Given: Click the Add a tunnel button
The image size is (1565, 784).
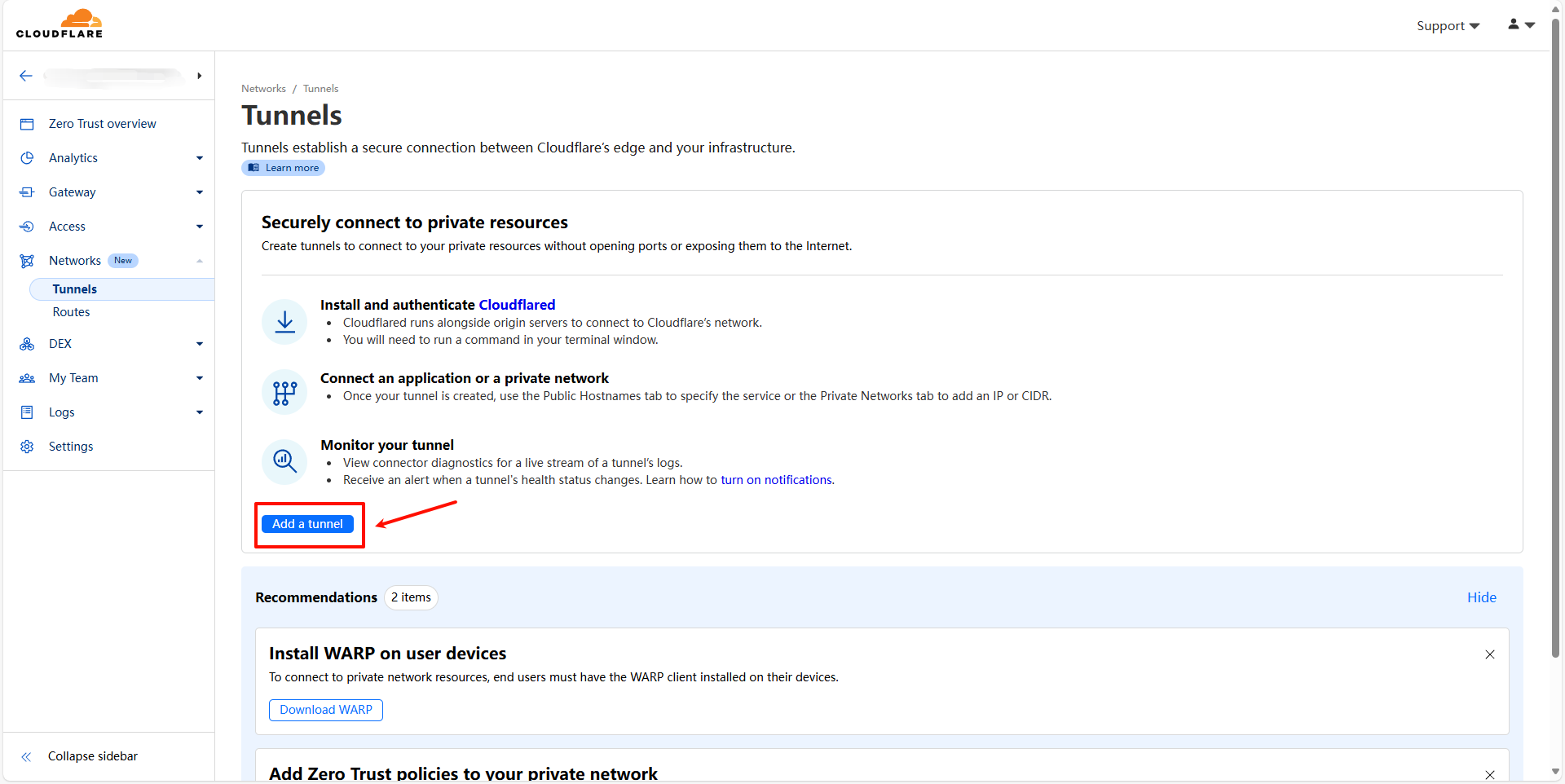Looking at the screenshot, I should pyautogui.click(x=307, y=524).
